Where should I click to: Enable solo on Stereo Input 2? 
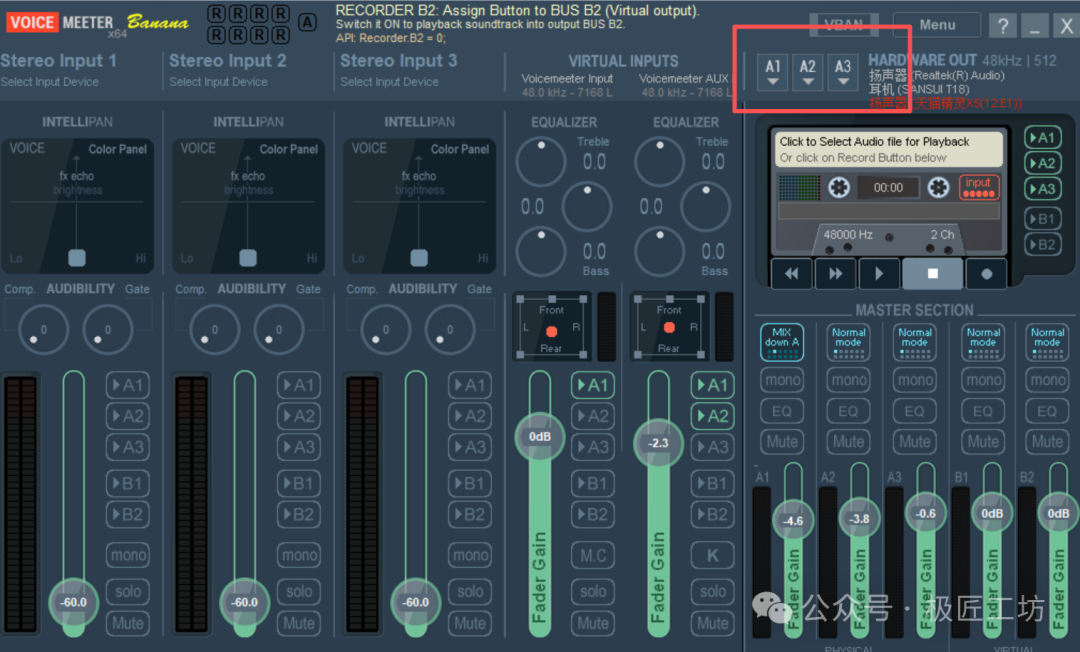(x=299, y=591)
